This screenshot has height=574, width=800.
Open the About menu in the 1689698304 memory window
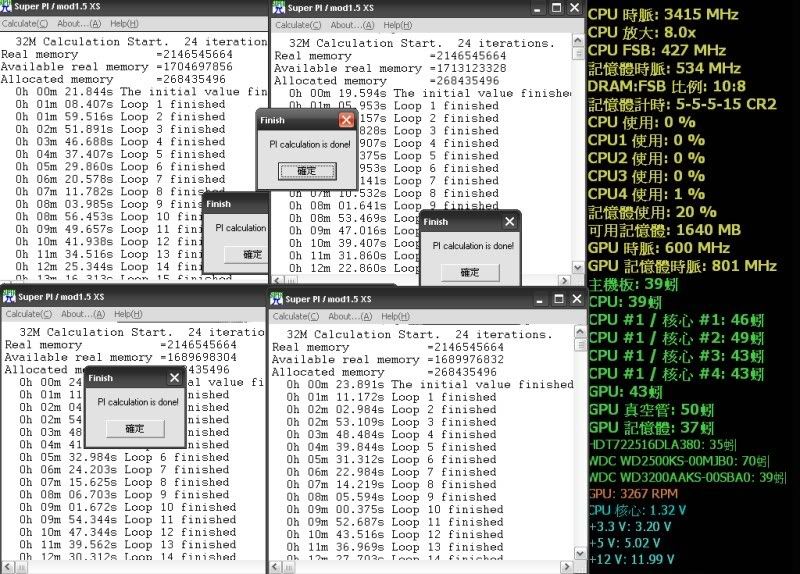coord(83,314)
